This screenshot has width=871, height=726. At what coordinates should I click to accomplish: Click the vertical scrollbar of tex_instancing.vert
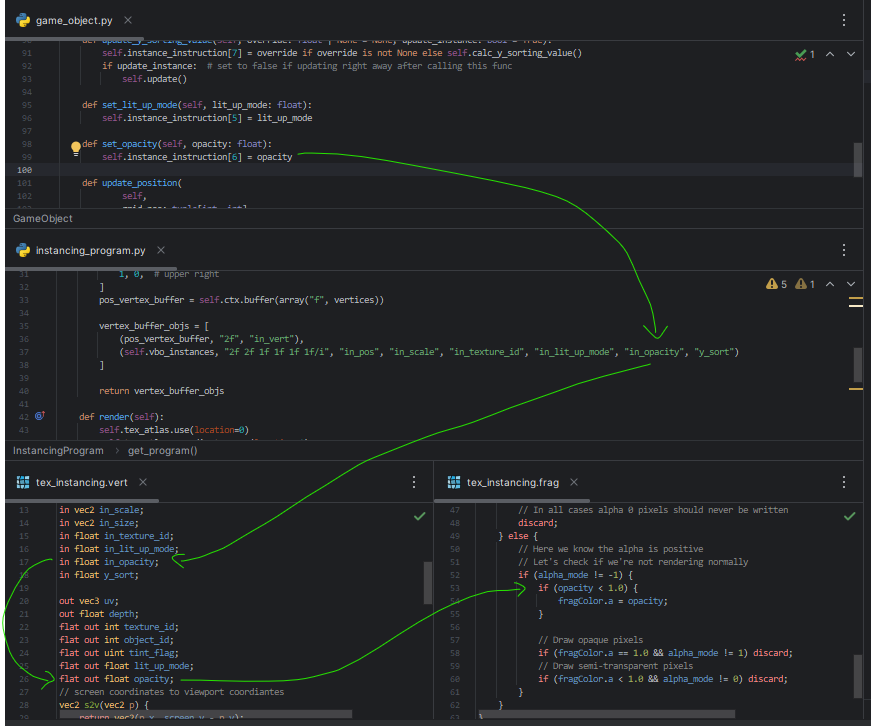[428, 583]
